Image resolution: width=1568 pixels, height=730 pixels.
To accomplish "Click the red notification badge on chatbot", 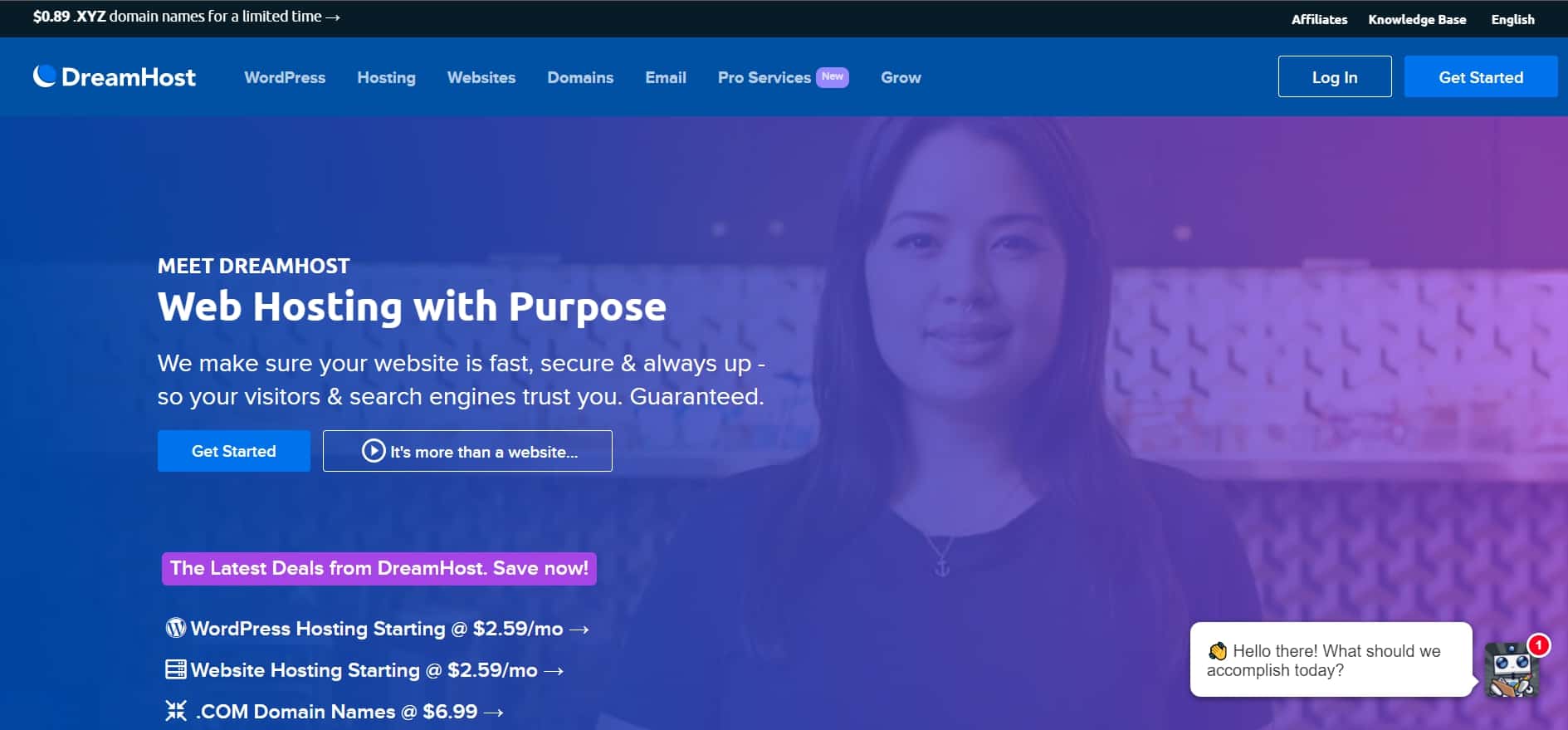I will (x=1538, y=644).
